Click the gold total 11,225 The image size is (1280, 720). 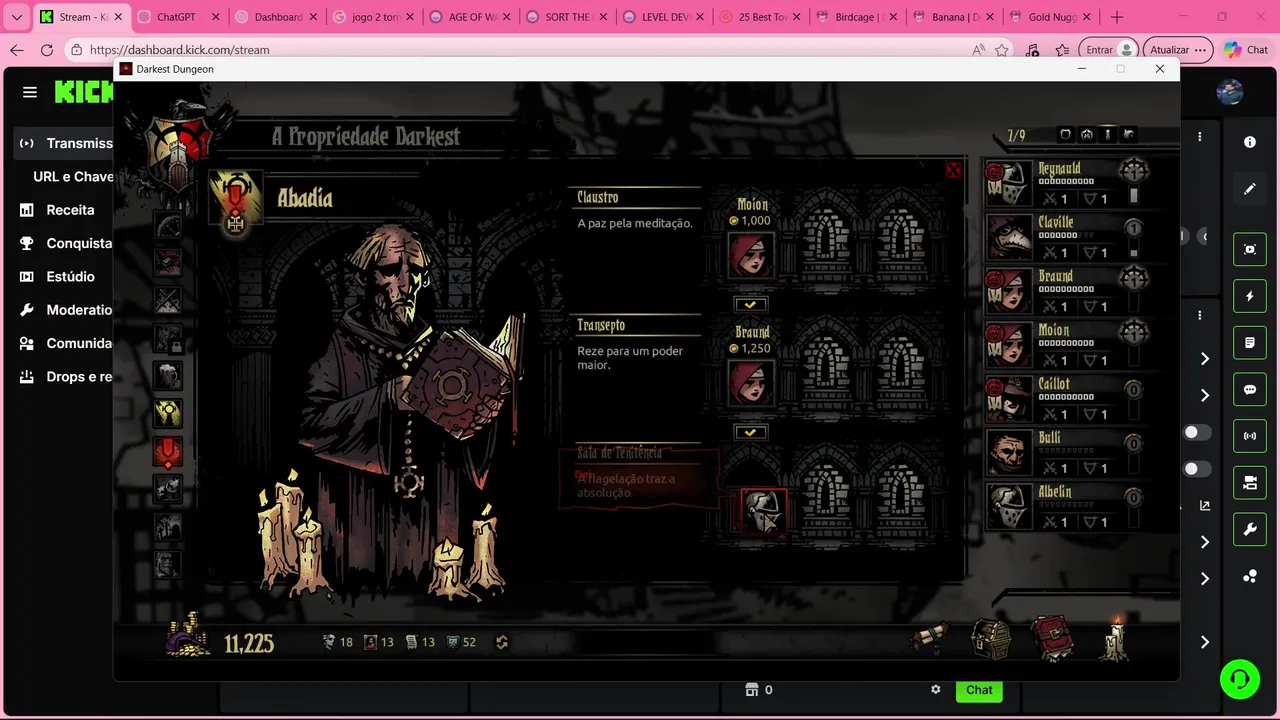point(249,643)
